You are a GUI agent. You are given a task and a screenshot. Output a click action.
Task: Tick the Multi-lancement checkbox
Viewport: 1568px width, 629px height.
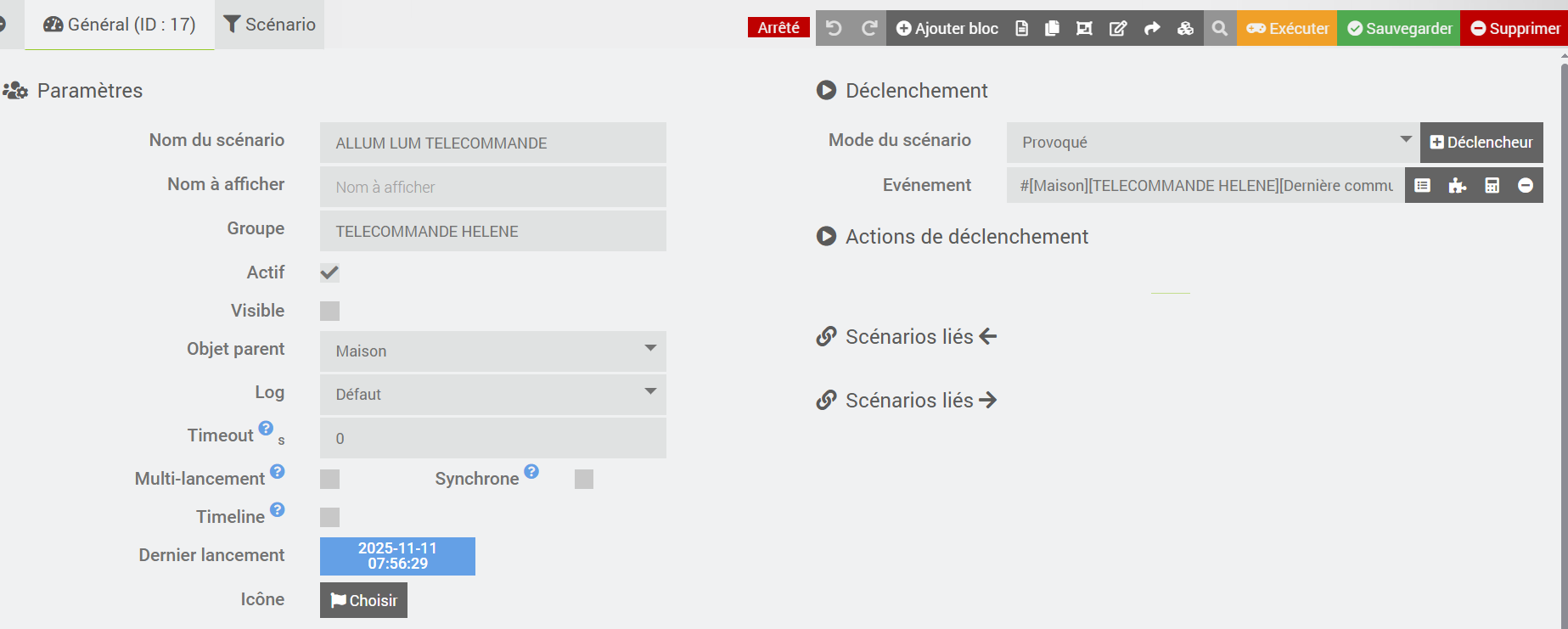329,480
